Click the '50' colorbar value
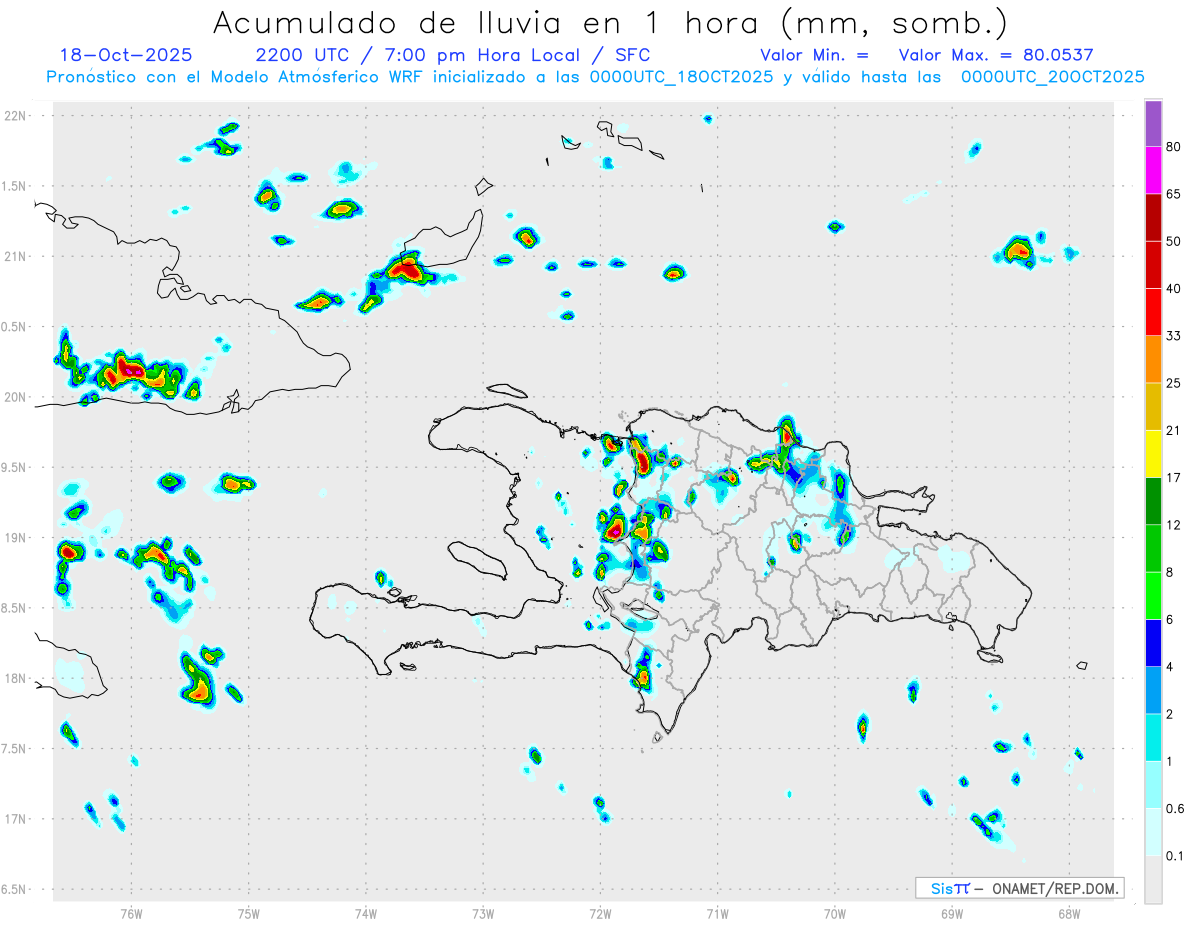 pos(1174,241)
